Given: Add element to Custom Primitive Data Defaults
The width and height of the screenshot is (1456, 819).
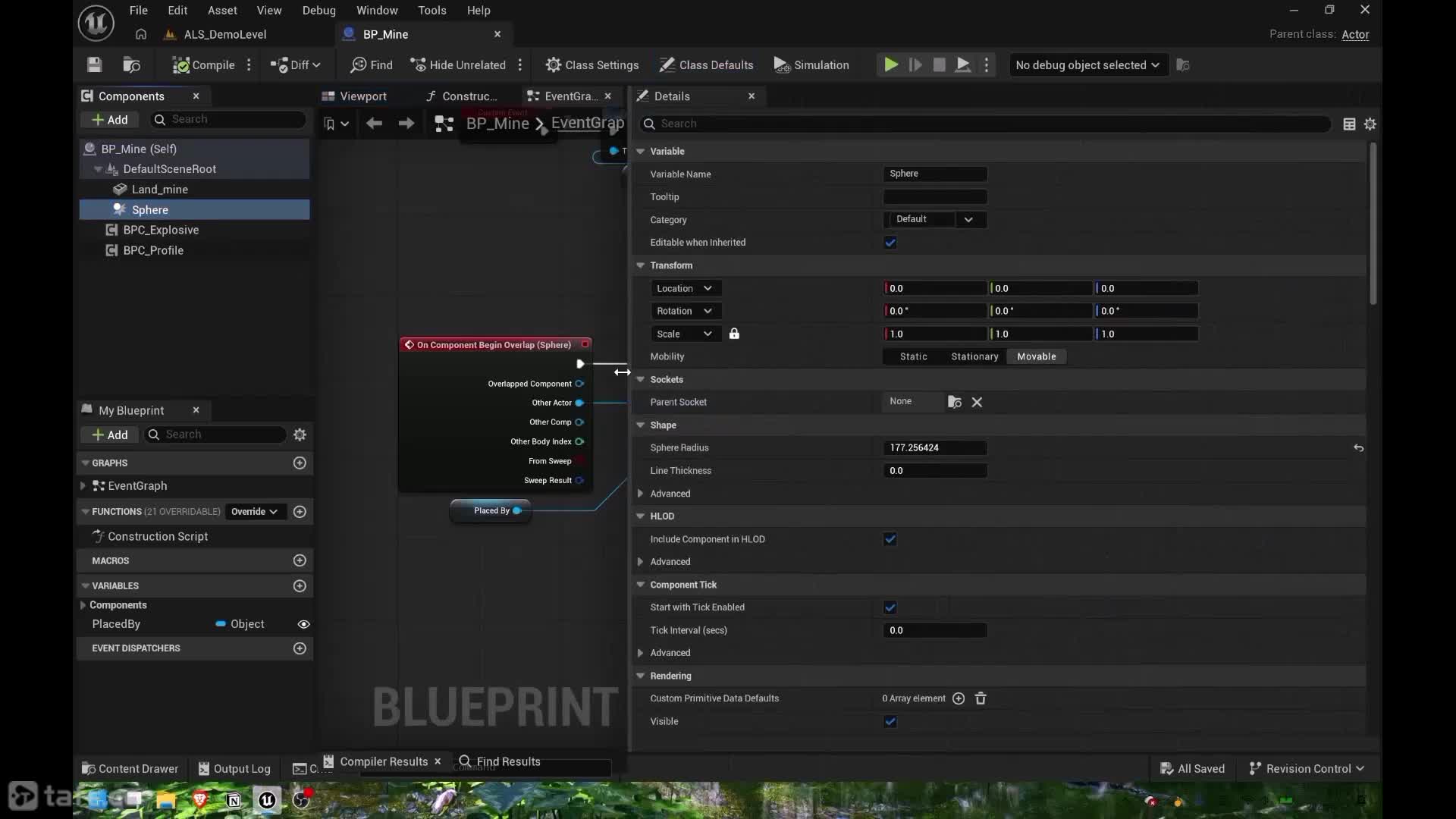Looking at the screenshot, I should coord(959,698).
